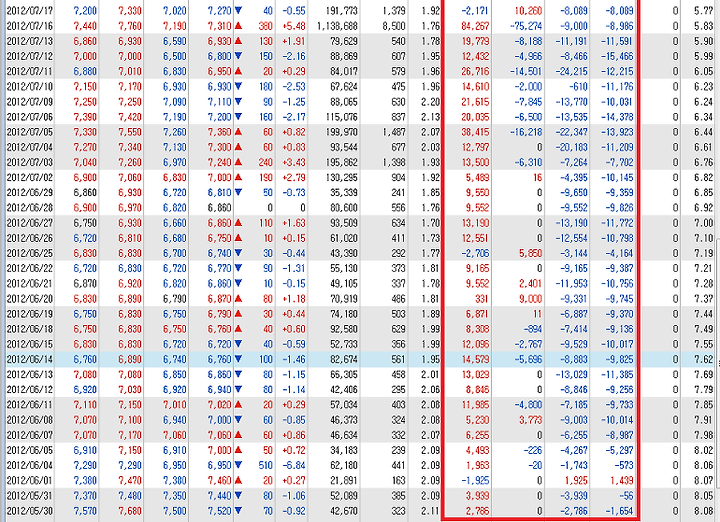Select the 2012/06/28 date cell
Screen dimensions: 720x522
point(30,208)
